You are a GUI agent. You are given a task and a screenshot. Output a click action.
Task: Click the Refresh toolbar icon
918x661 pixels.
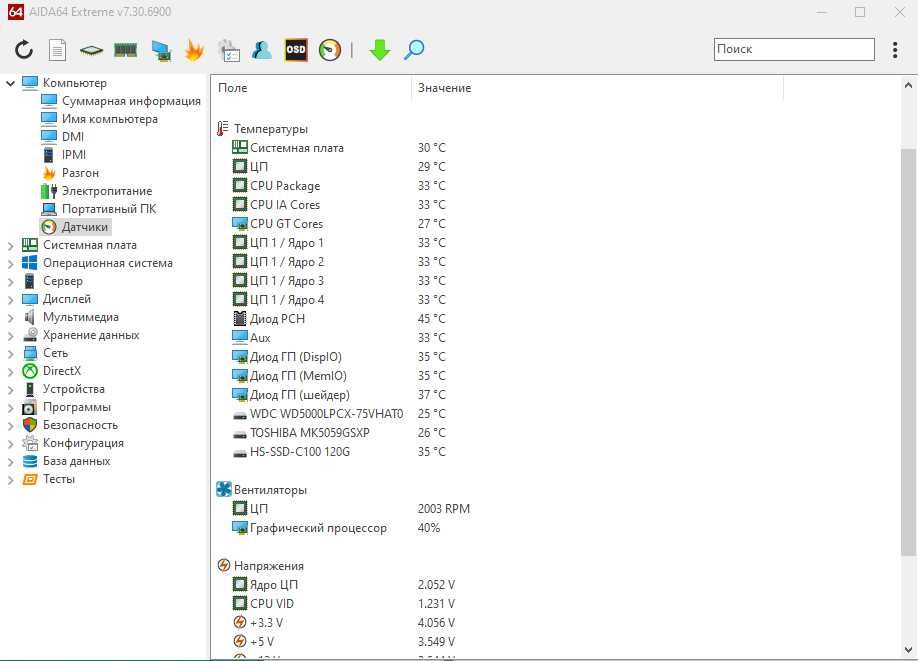point(23,50)
